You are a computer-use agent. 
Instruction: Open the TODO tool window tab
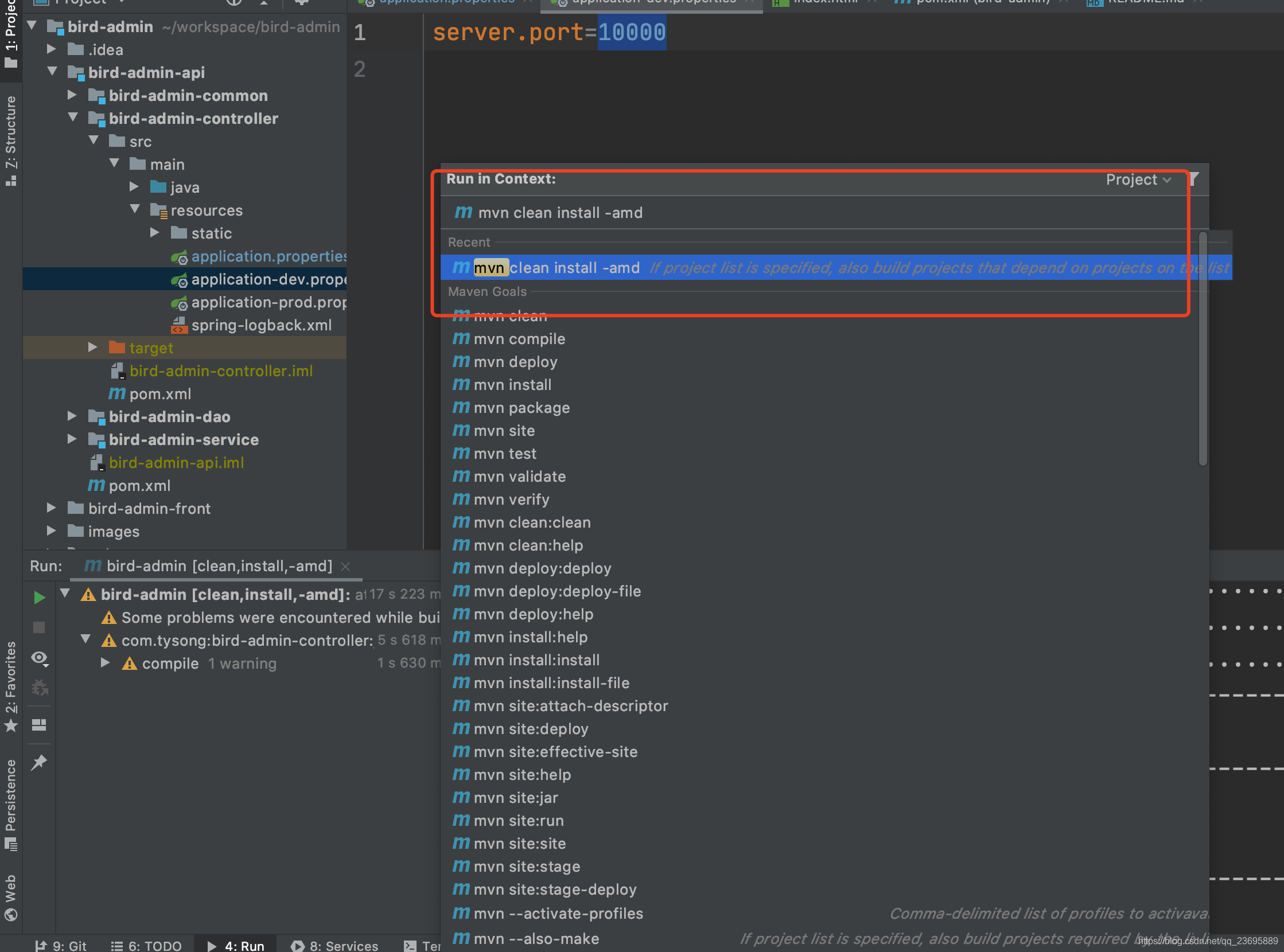146,946
